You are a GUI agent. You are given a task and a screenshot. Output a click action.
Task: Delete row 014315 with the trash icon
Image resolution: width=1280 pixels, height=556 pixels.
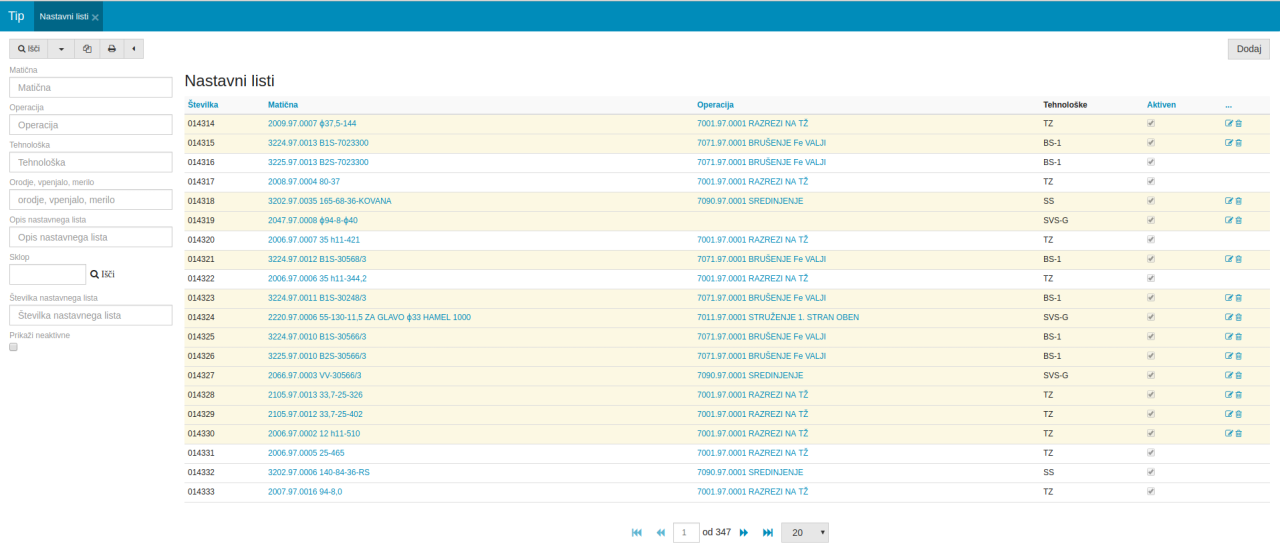coord(1239,143)
